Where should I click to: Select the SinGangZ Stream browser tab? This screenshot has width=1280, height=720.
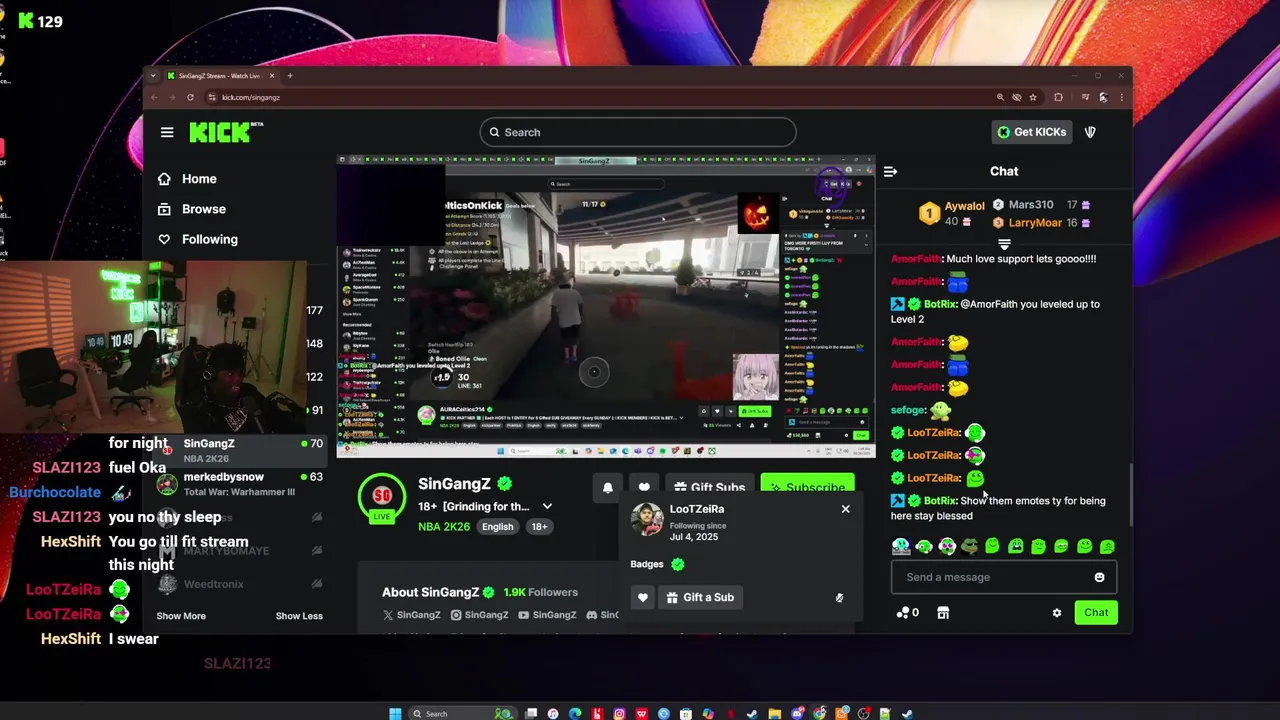[x=222, y=76]
